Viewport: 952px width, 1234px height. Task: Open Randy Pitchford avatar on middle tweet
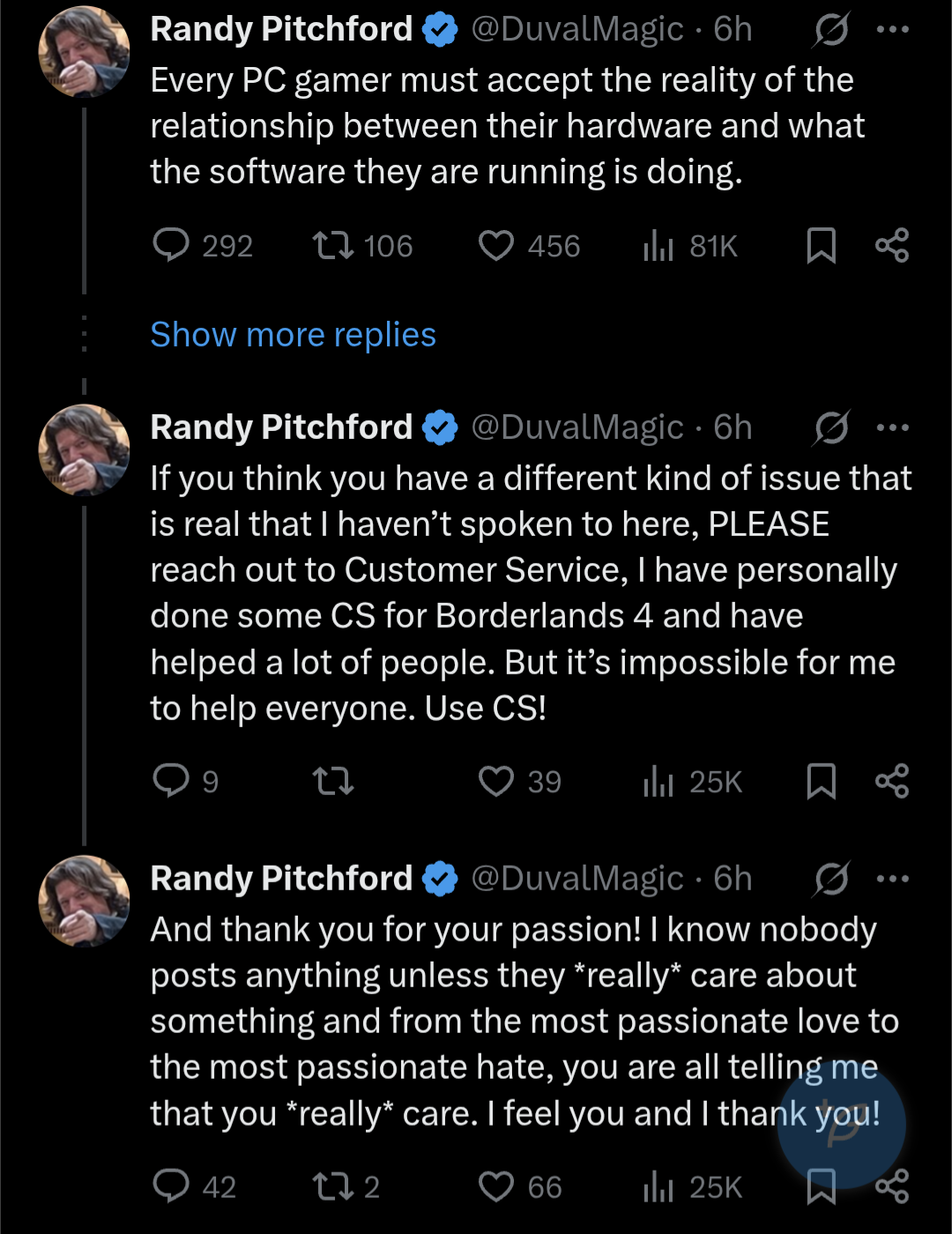[x=85, y=450]
